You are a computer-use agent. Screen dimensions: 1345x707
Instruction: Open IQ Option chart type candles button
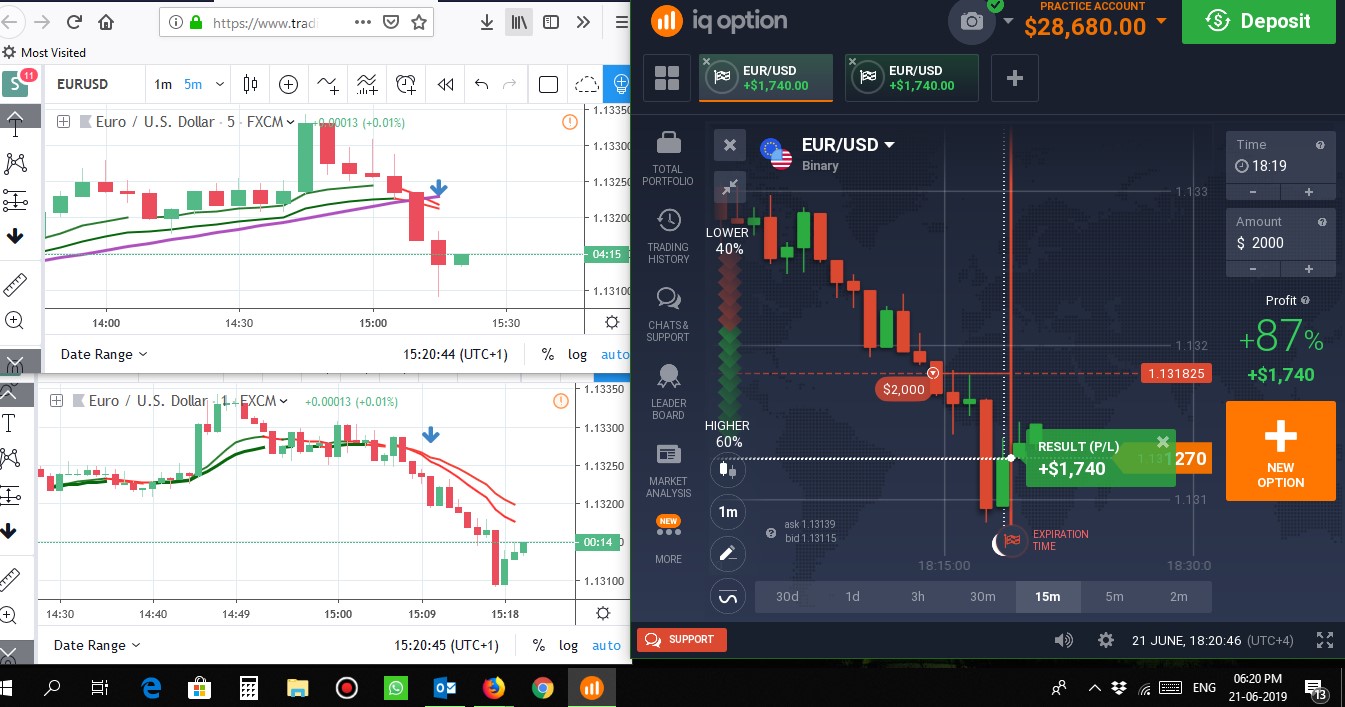click(x=728, y=469)
